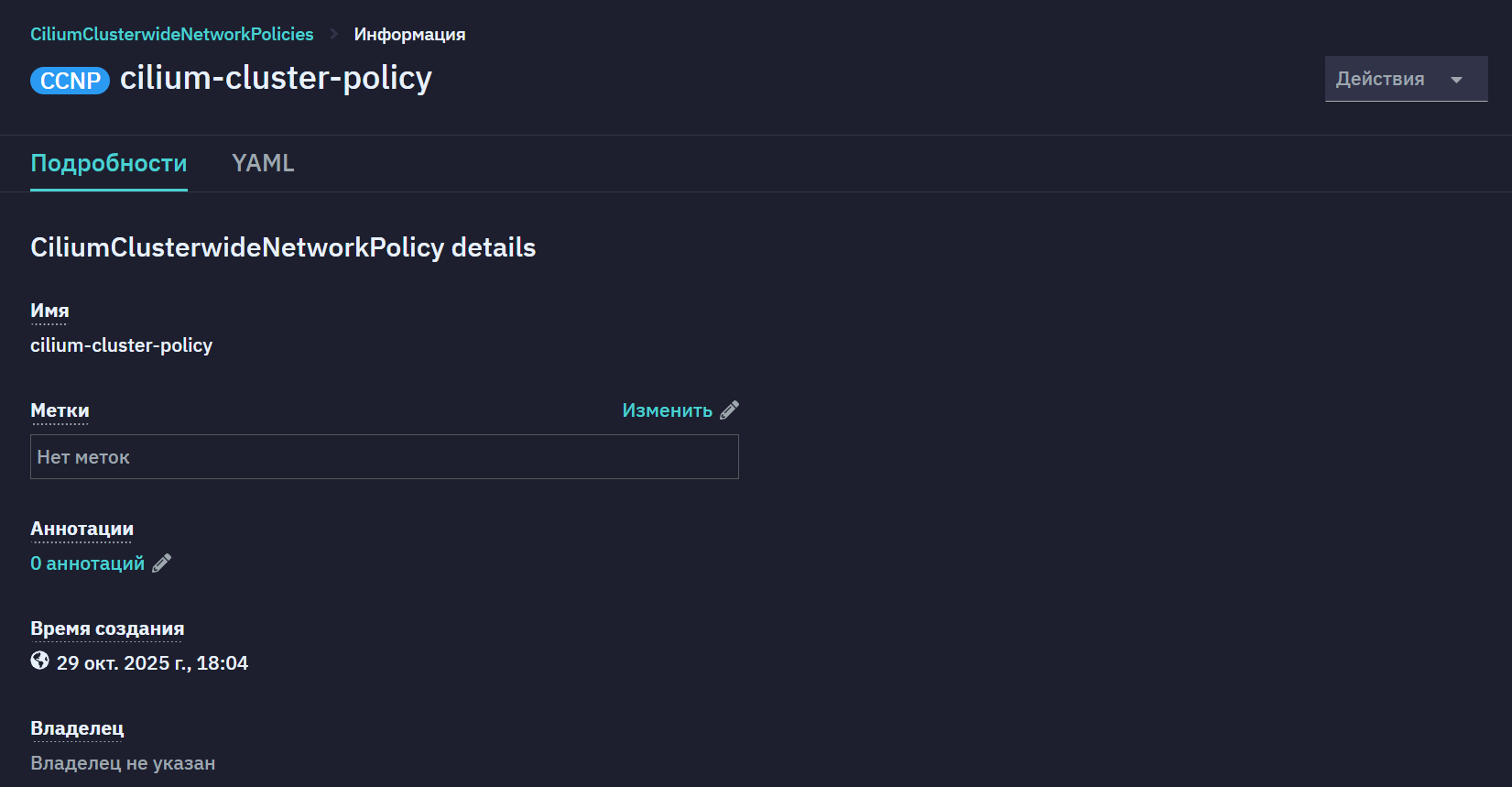Click the CiliumClusterwideNetworkPolicy details heading
The width and height of the screenshot is (1512, 787).
click(x=283, y=247)
